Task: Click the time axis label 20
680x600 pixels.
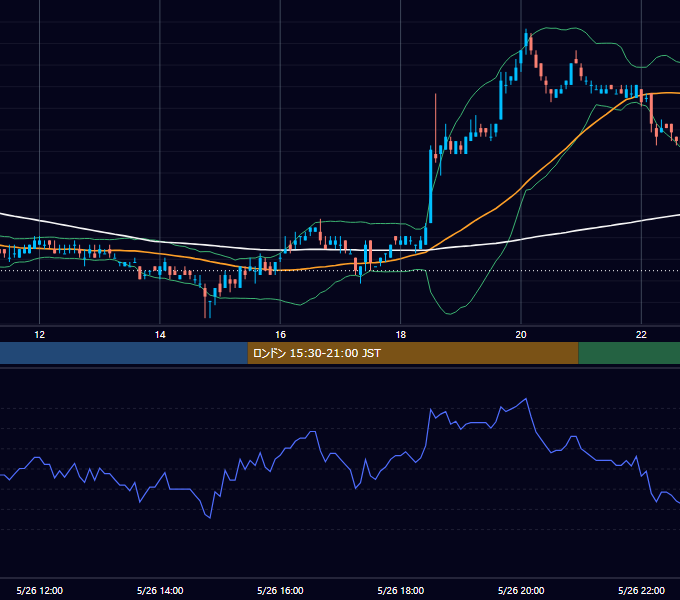Action: click(521, 335)
